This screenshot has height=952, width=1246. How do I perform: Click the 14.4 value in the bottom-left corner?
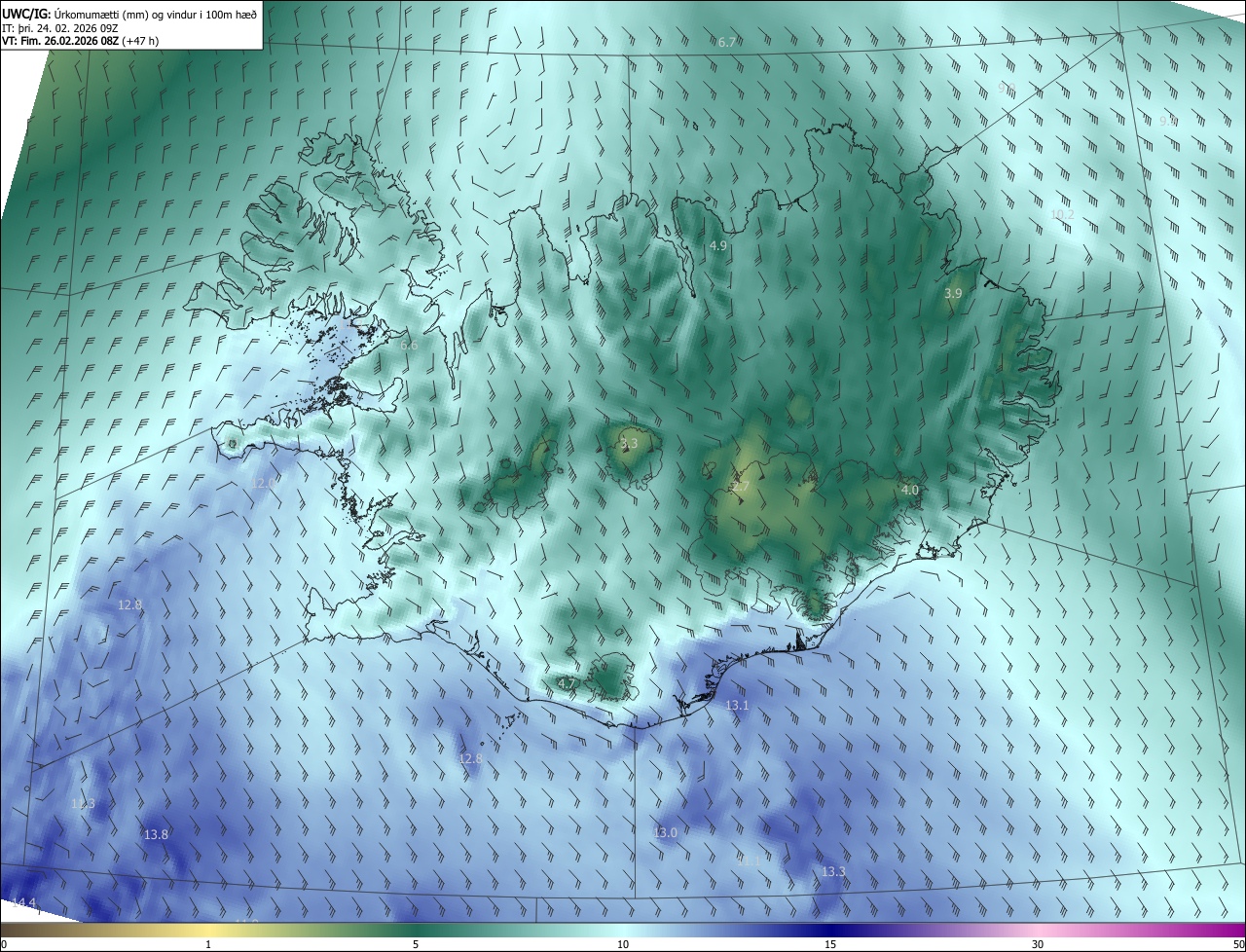point(23,902)
